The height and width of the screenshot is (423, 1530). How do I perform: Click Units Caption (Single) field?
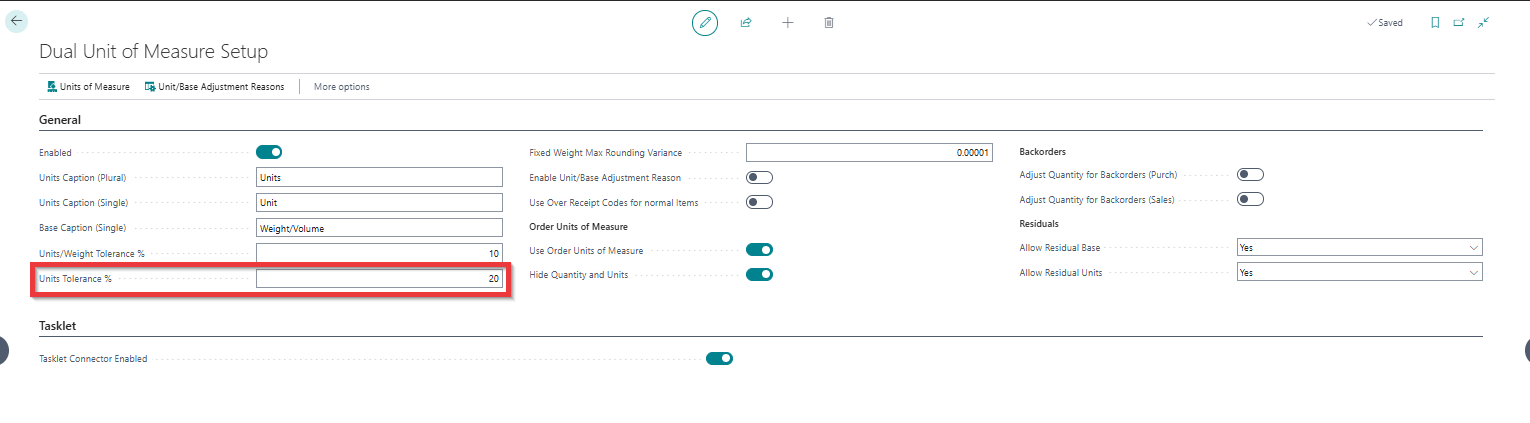(x=379, y=202)
